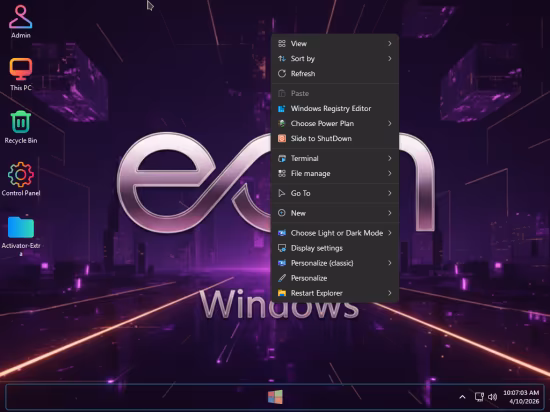Click the Terminal entry icon

click(x=282, y=158)
